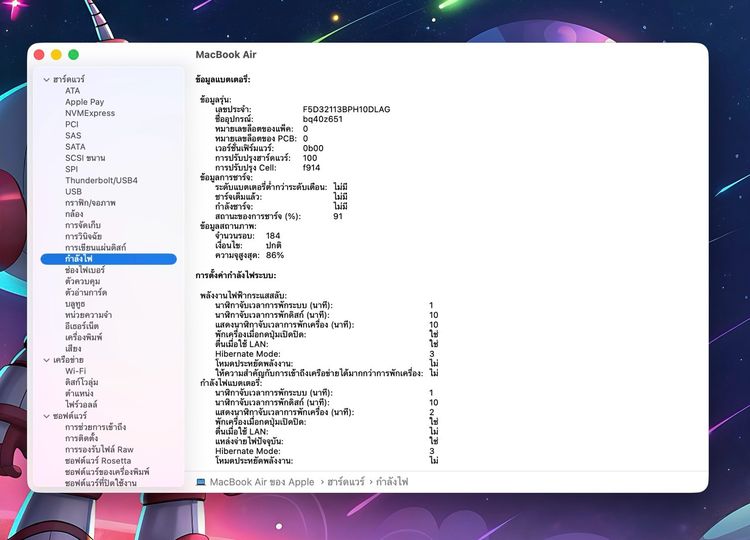Open ดิสก์โวลุ่ม item
The height and width of the screenshot is (540, 750).
[82, 382]
